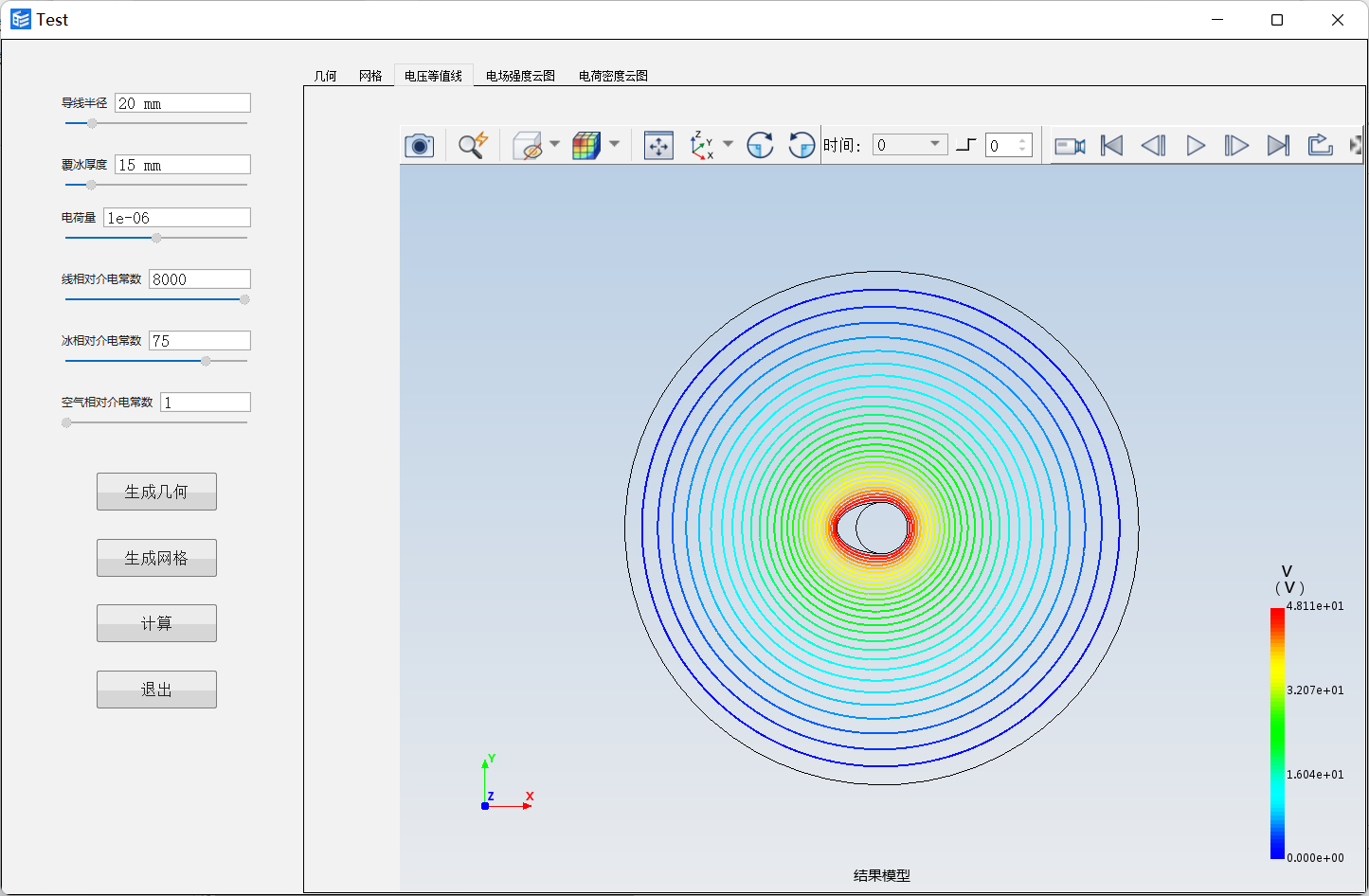This screenshot has width=1369, height=896.
Task: Click the 空气相对介电常数 slider handle
Action: coord(66,422)
